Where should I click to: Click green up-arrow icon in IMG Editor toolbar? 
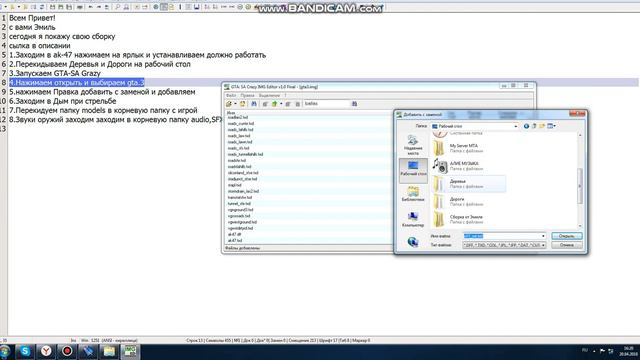click(x=275, y=104)
